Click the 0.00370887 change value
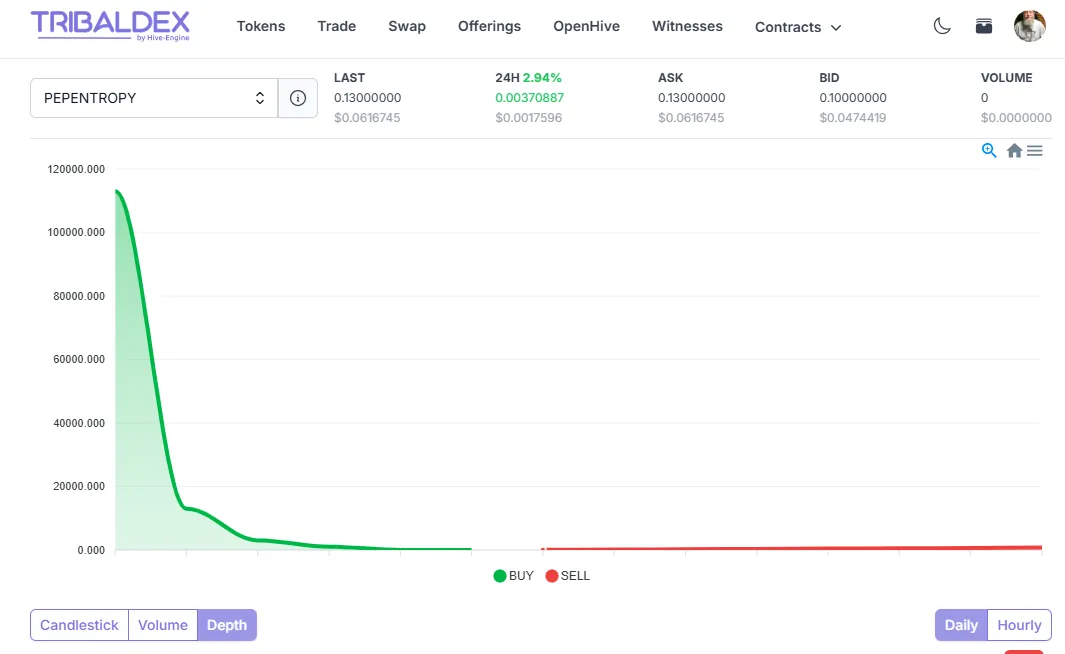Image resolution: width=1065 pixels, height=654 pixels. pyautogui.click(x=530, y=98)
